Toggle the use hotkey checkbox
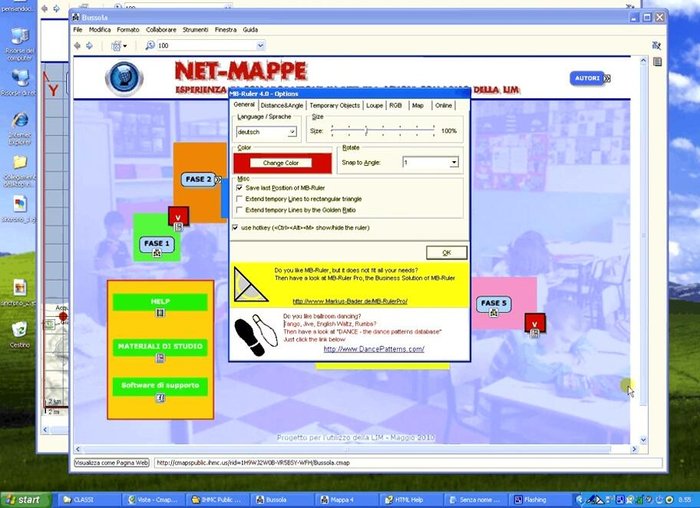This screenshot has height=508, width=700. pos(235,228)
